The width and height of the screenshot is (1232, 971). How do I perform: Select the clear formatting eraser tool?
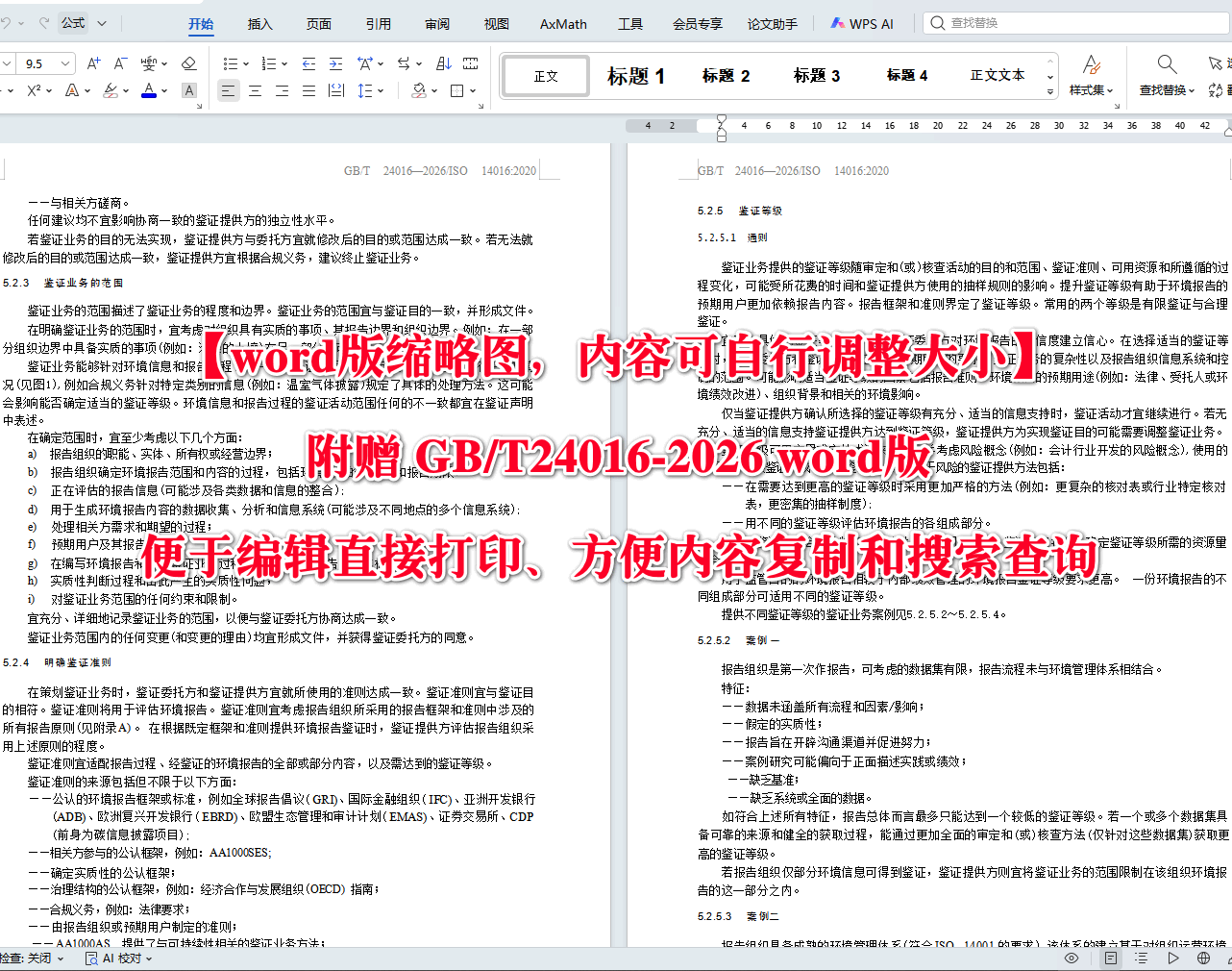pyautogui.click(x=189, y=62)
